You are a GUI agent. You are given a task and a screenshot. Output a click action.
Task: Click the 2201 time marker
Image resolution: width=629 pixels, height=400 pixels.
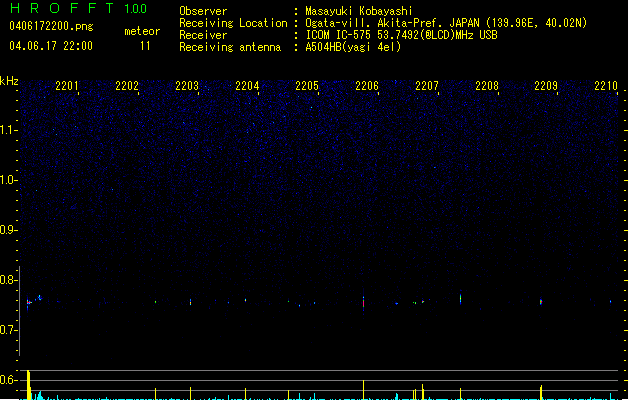pyautogui.click(x=67, y=86)
